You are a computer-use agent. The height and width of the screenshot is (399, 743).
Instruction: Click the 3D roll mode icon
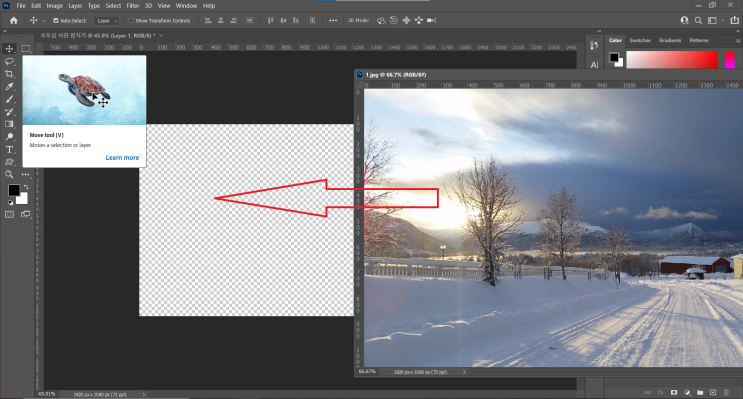(x=394, y=20)
